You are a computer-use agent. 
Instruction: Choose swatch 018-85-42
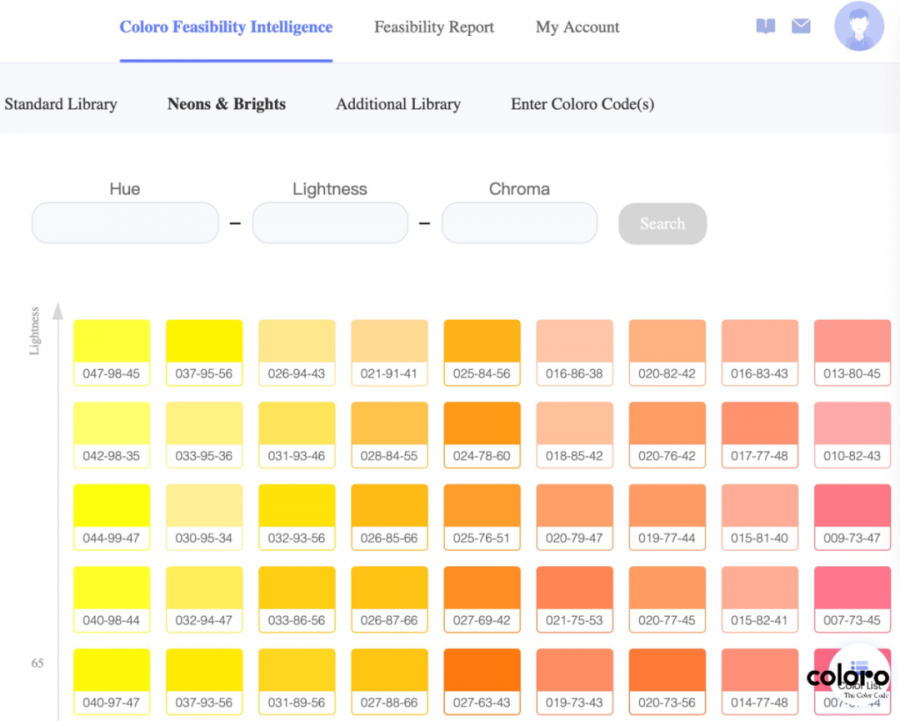tap(575, 435)
